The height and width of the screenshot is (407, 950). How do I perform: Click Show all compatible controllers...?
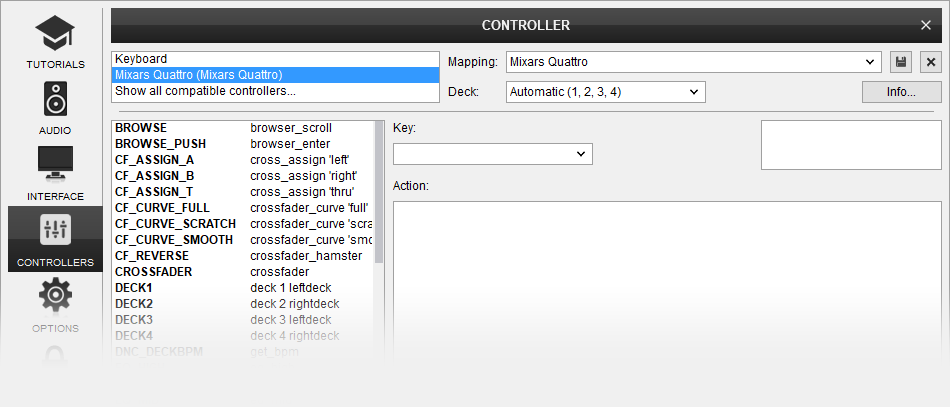click(275, 91)
